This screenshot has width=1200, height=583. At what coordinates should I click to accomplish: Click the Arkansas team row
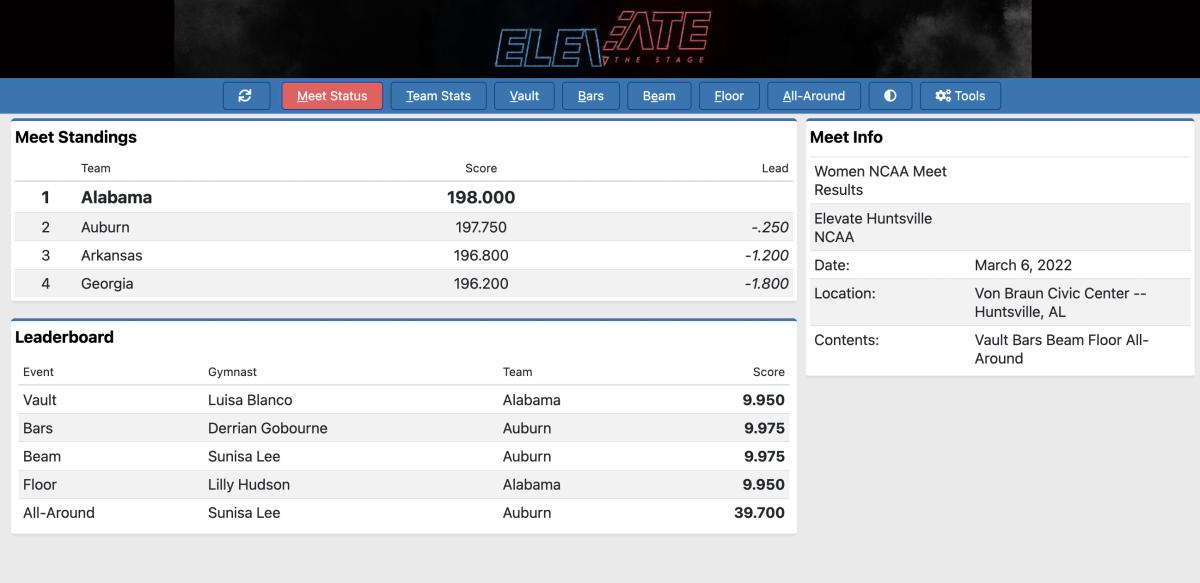coord(403,255)
